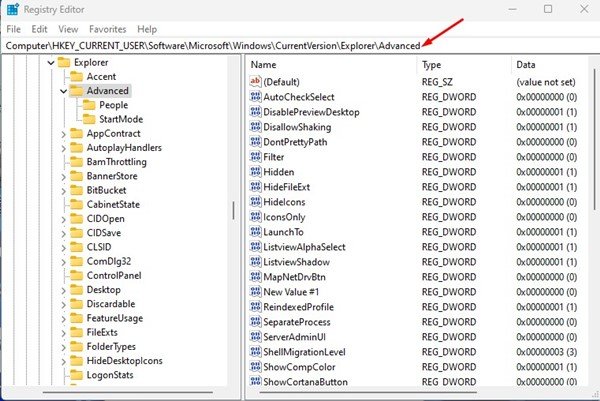Select the ControlPanel key
600x401 pixels.
114,275
